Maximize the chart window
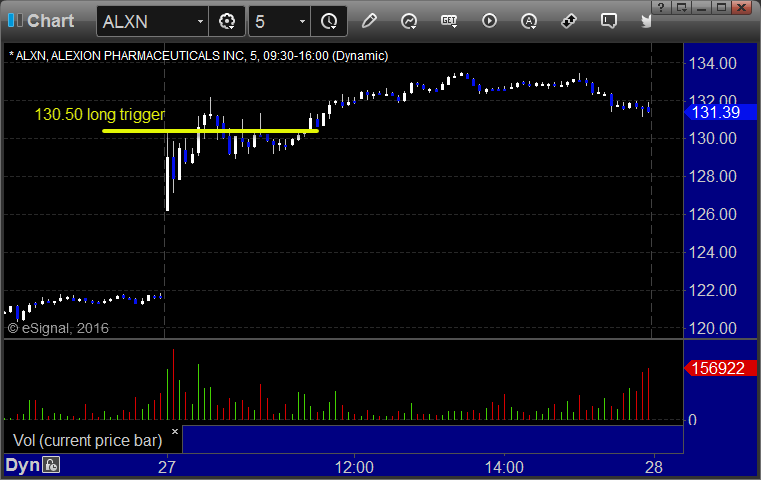The height and width of the screenshot is (480, 761). (721, 7)
